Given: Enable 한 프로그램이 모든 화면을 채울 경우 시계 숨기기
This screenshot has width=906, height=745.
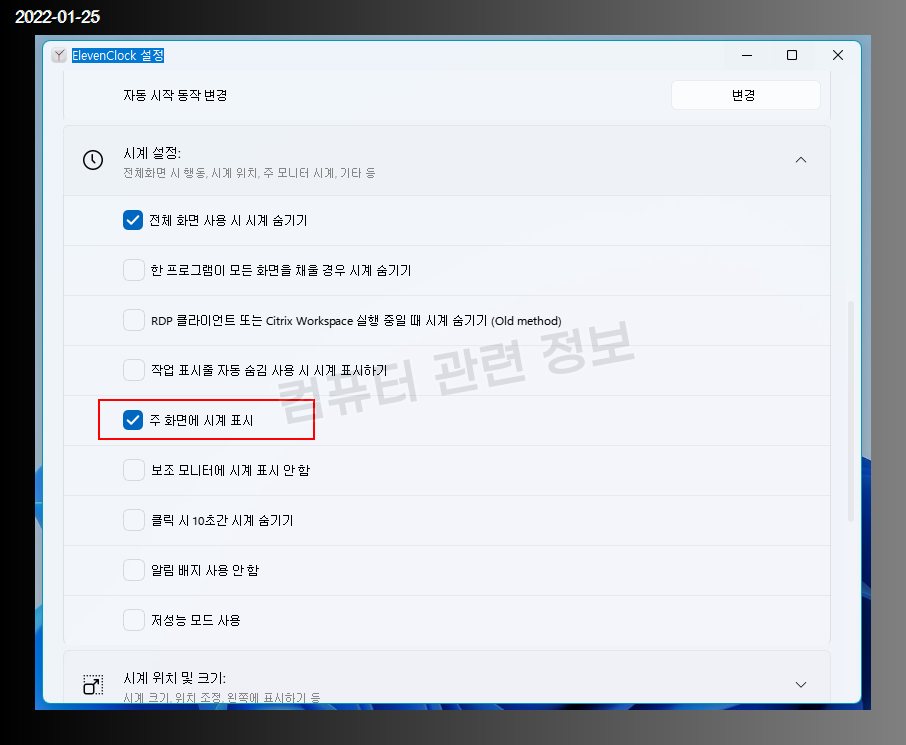Looking at the screenshot, I should tap(133, 270).
